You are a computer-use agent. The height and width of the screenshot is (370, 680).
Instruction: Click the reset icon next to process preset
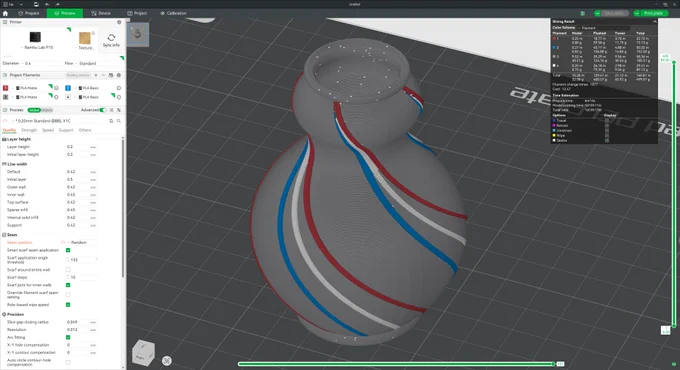[x=5, y=121]
